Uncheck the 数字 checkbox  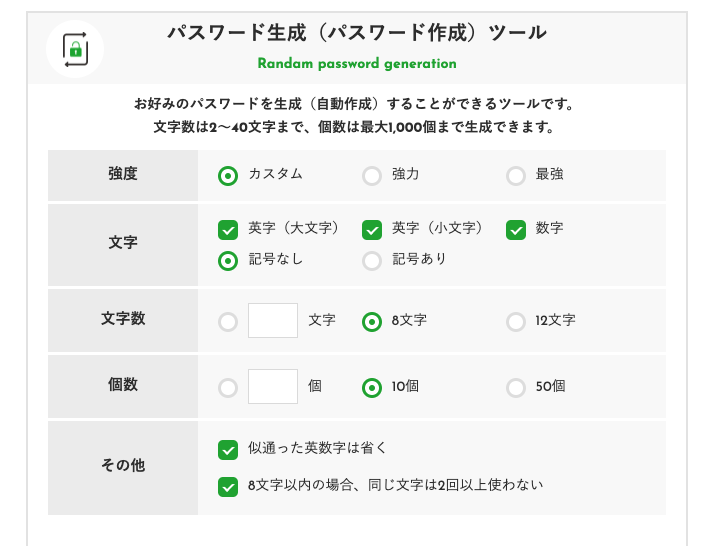pos(516,230)
